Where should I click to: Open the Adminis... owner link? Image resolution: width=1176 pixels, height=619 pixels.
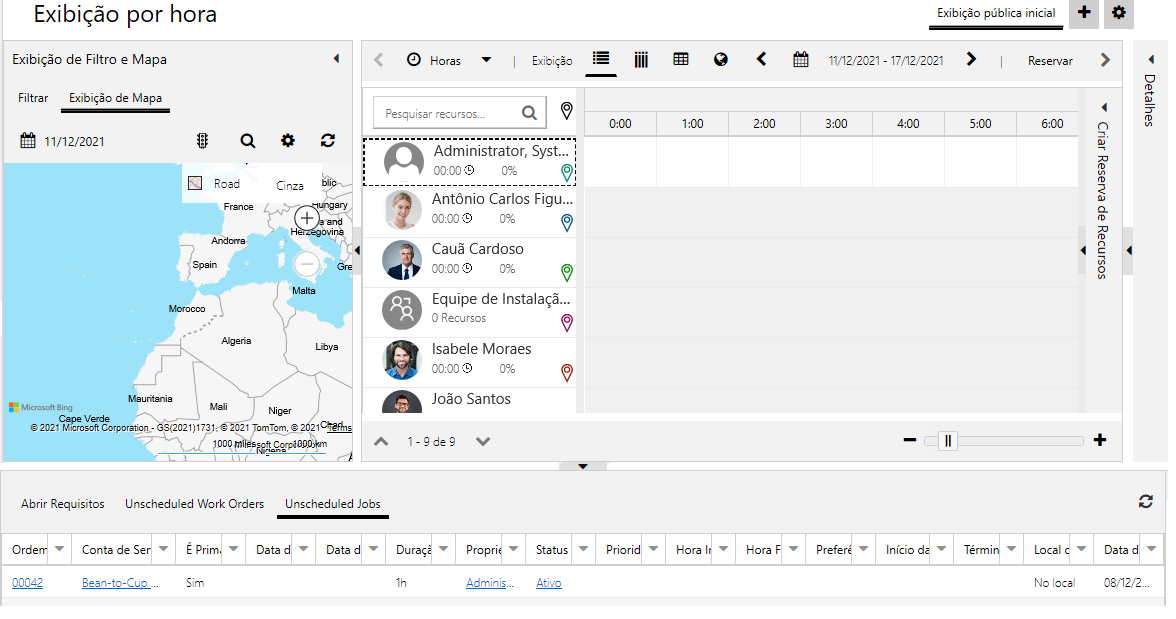490,583
